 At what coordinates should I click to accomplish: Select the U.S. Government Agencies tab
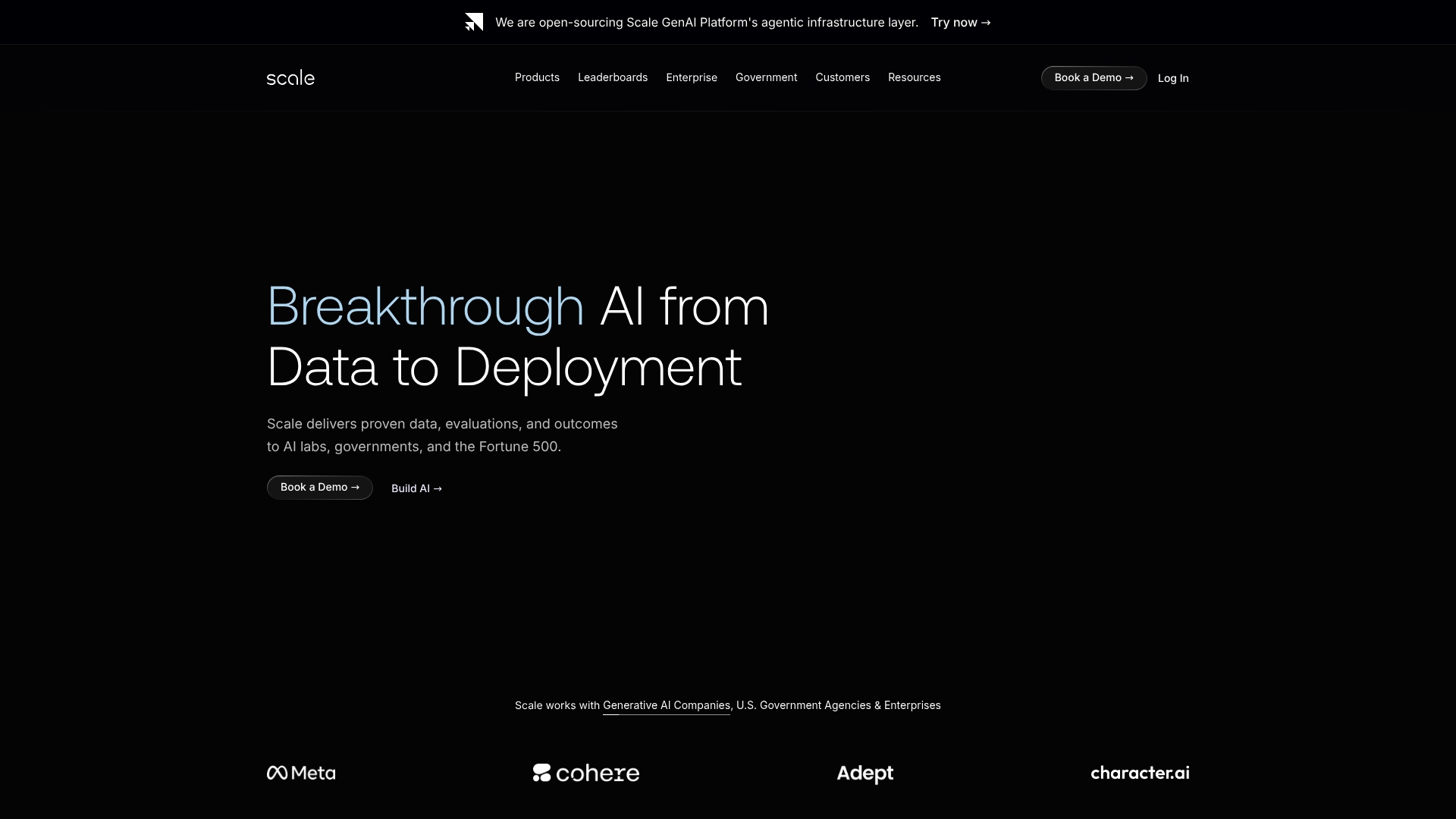click(803, 705)
